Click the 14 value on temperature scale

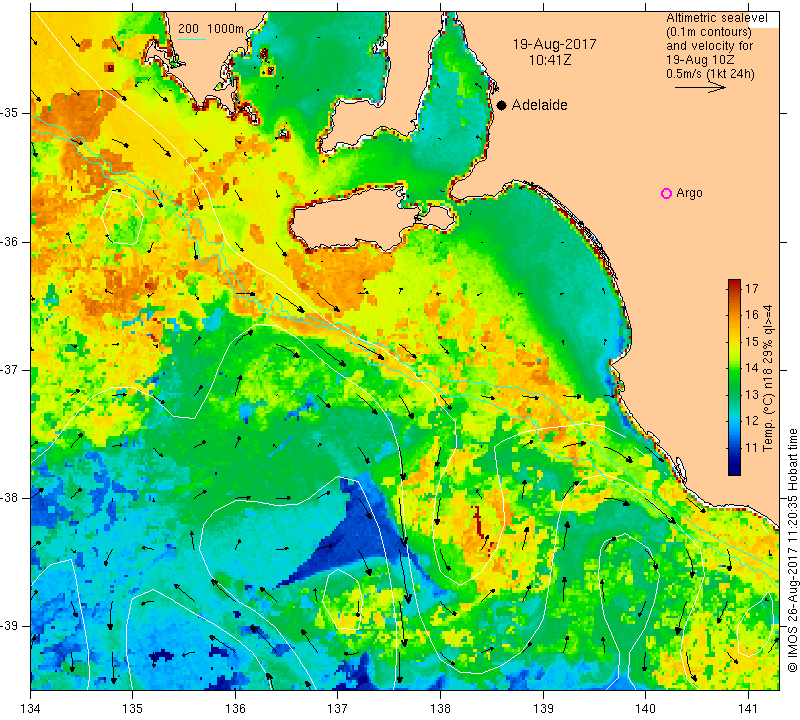[x=752, y=367]
